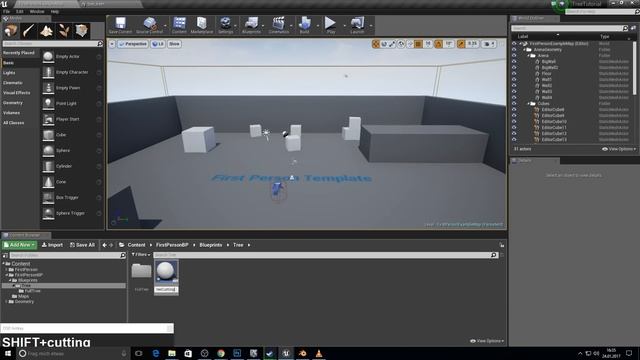Click the Save Current toolbar icon
Viewport: 640px width, 360px height.
pyautogui.click(x=120, y=23)
